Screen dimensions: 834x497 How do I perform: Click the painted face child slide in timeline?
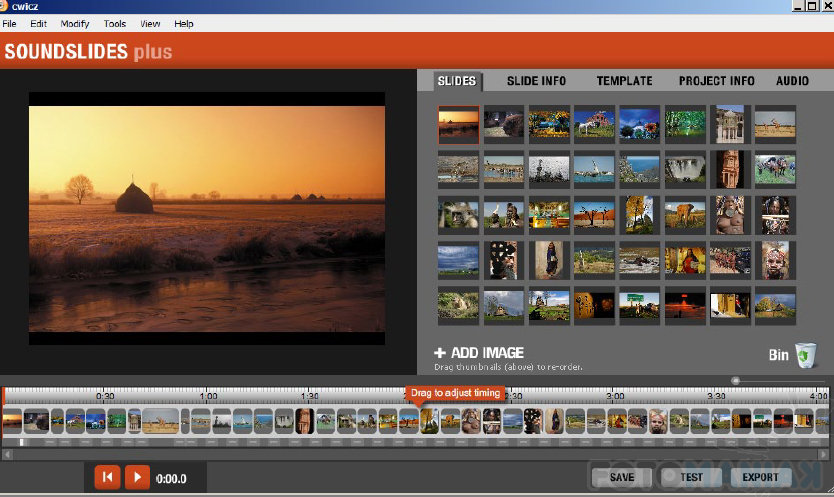coord(658,421)
